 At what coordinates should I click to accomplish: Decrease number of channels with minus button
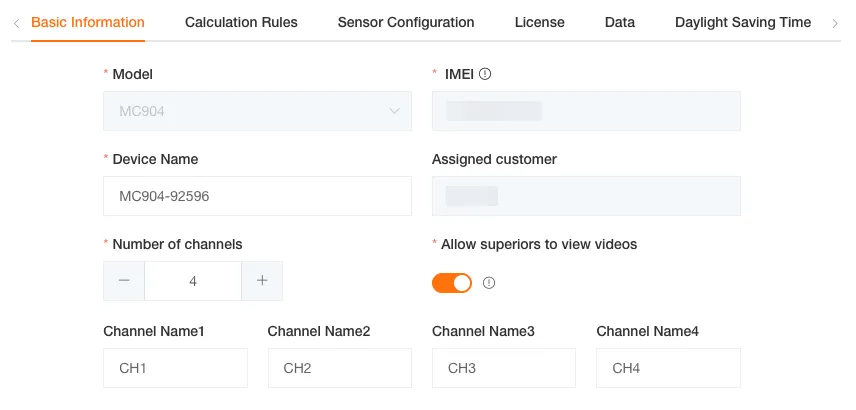[124, 281]
